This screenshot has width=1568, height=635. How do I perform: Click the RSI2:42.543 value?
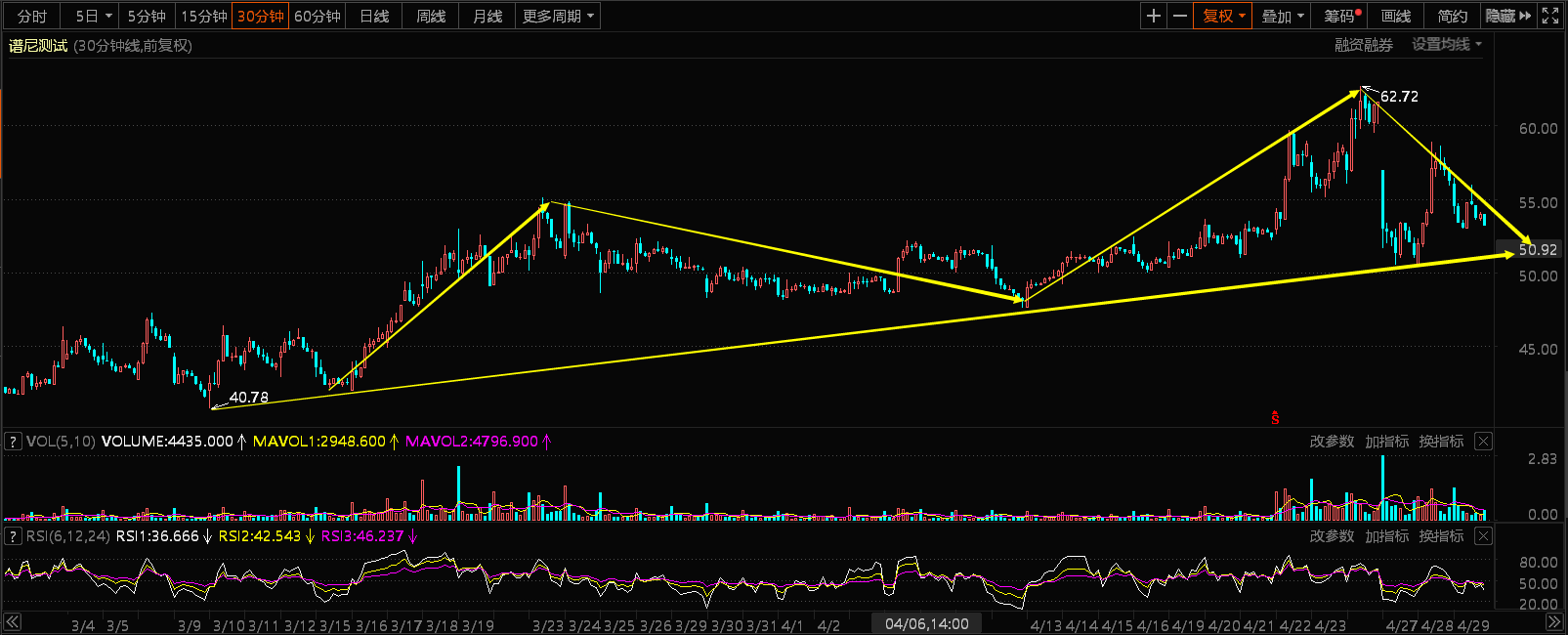(259, 536)
